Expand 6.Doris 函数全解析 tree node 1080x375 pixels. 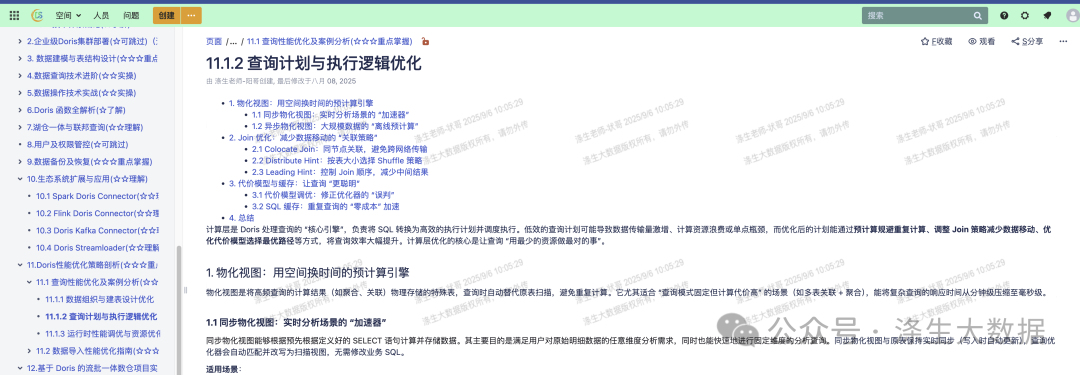click(x=20, y=110)
